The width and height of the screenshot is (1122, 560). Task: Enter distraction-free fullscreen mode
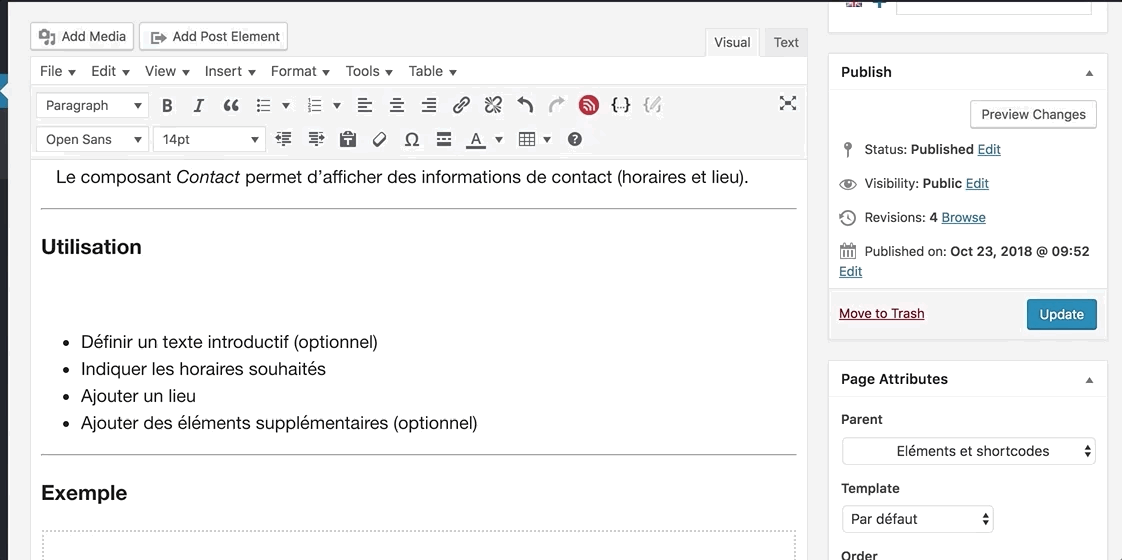pyautogui.click(x=788, y=103)
